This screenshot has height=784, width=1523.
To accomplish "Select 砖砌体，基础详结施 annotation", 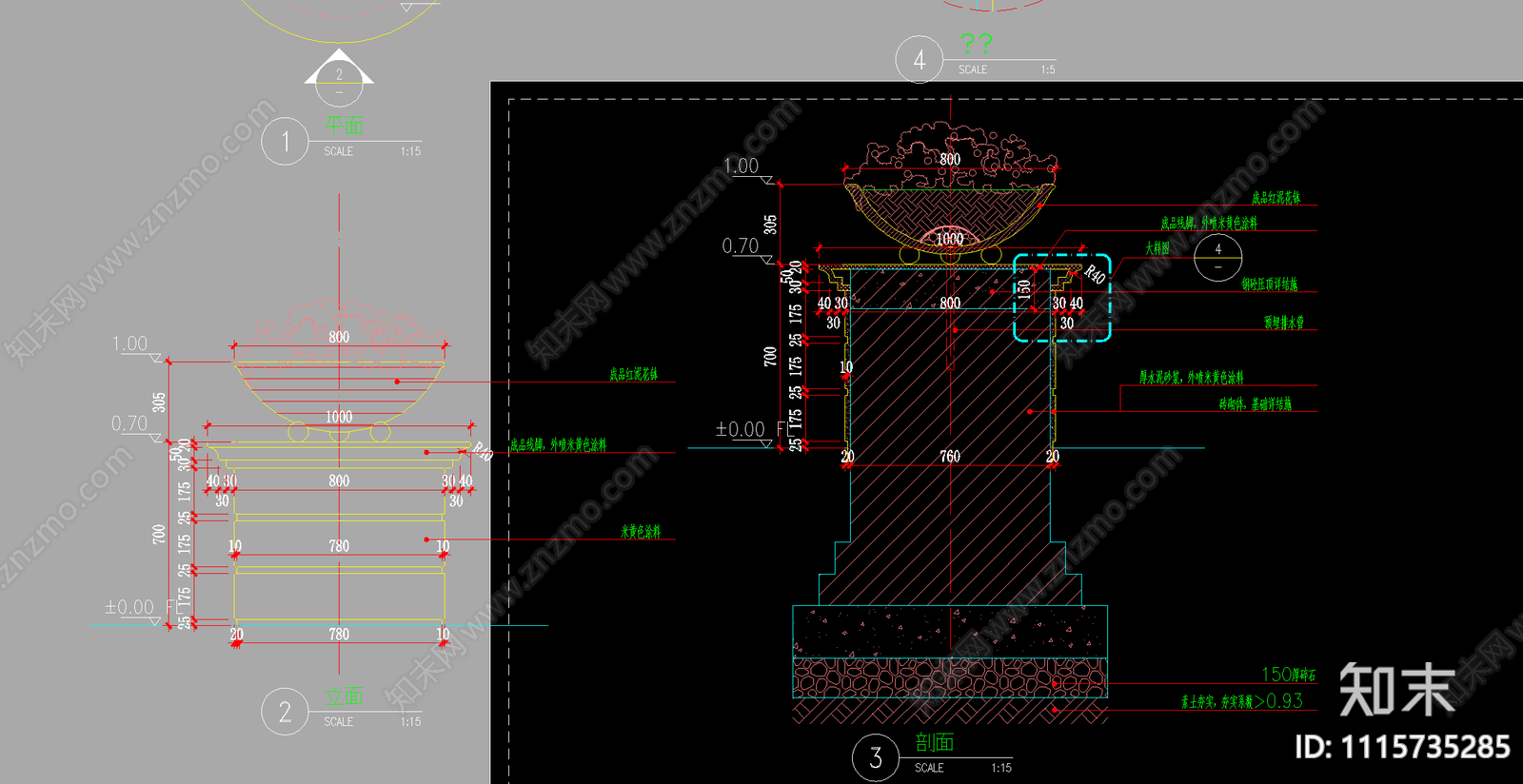I will pos(1256,404).
